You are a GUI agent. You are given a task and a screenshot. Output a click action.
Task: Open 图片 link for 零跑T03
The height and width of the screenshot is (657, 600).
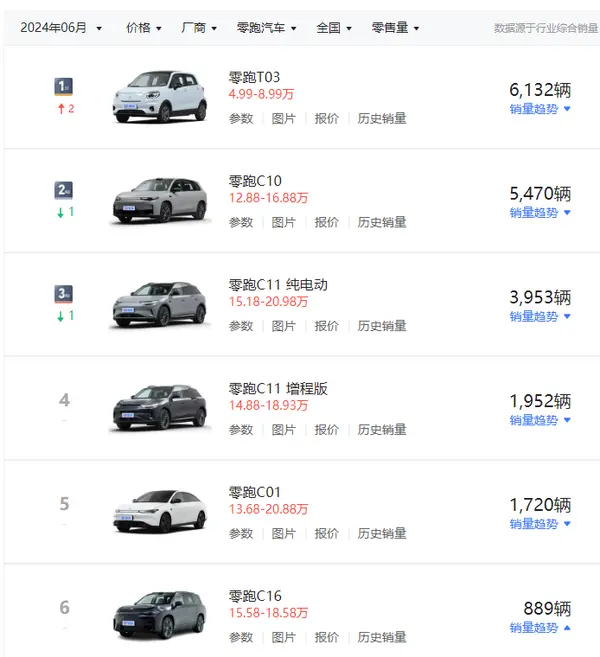tap(284, 119)
